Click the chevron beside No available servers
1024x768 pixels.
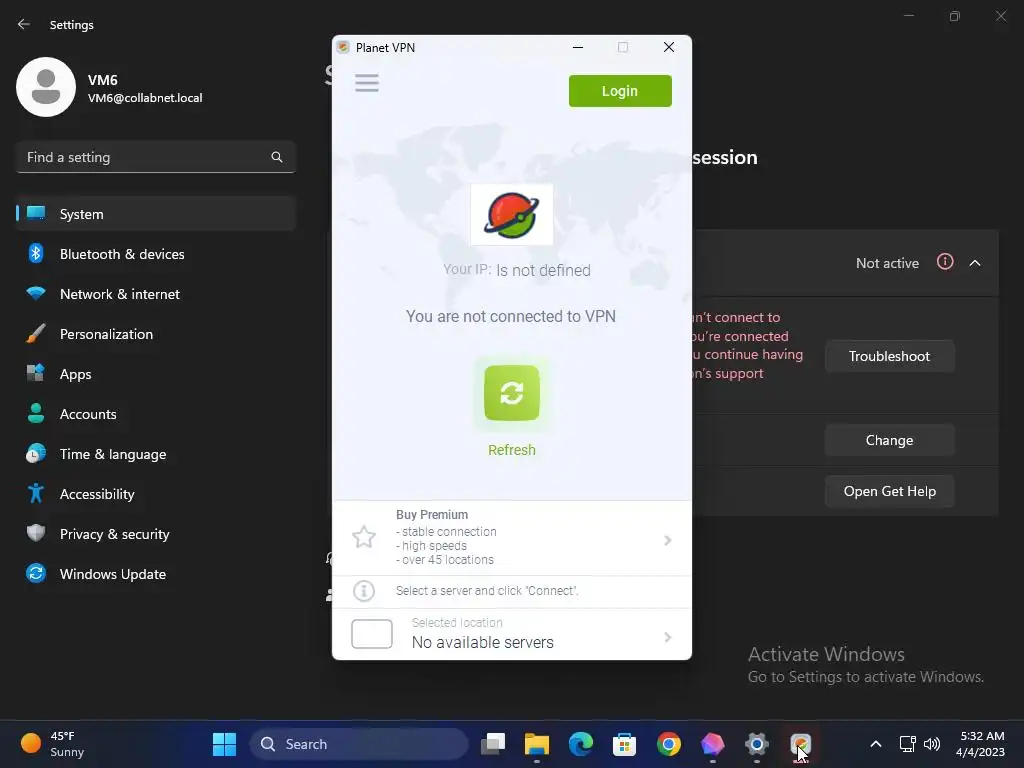[x=667, y=637]
